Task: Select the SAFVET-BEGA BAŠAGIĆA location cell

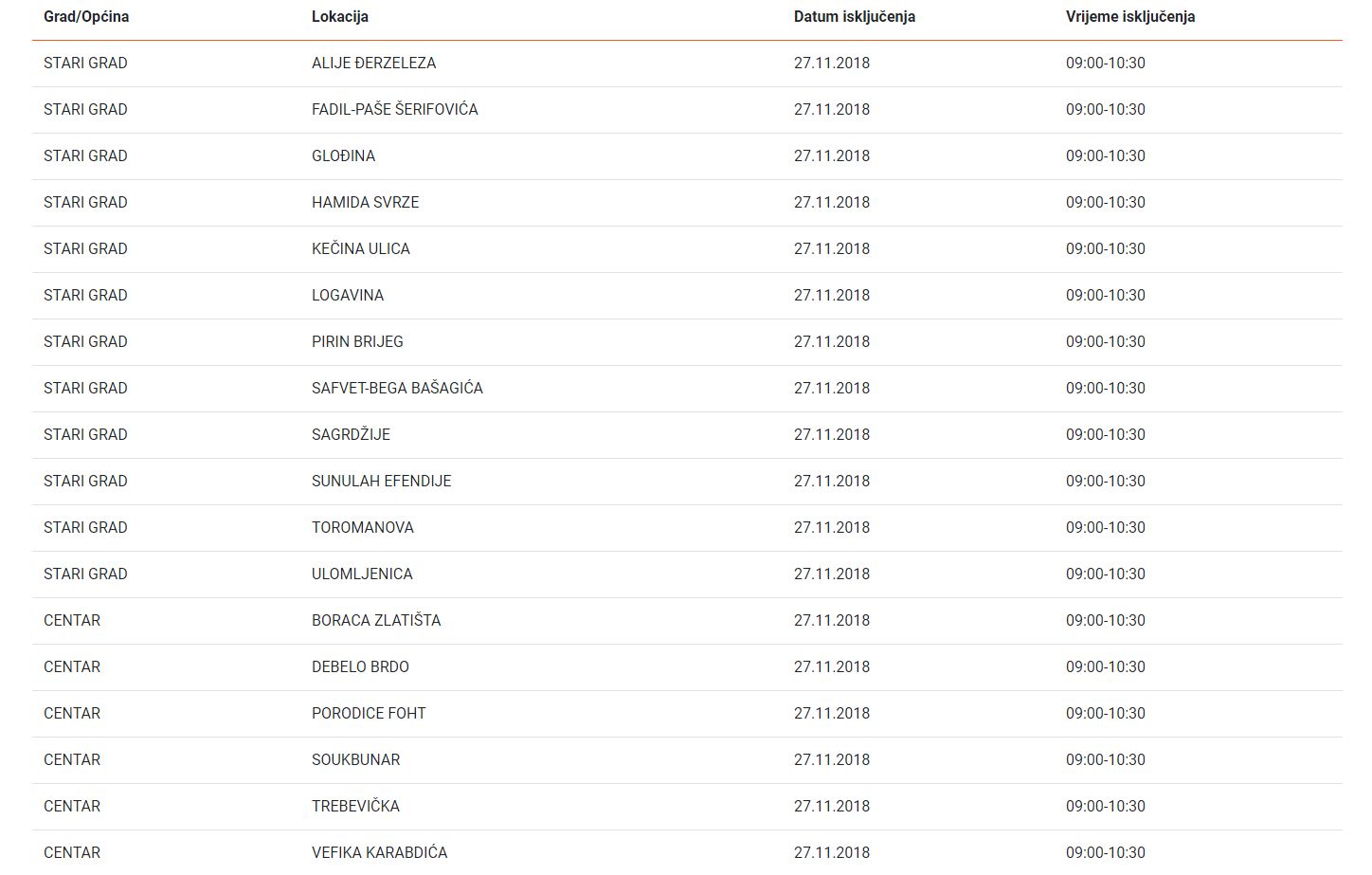Action: pos(397,389)
